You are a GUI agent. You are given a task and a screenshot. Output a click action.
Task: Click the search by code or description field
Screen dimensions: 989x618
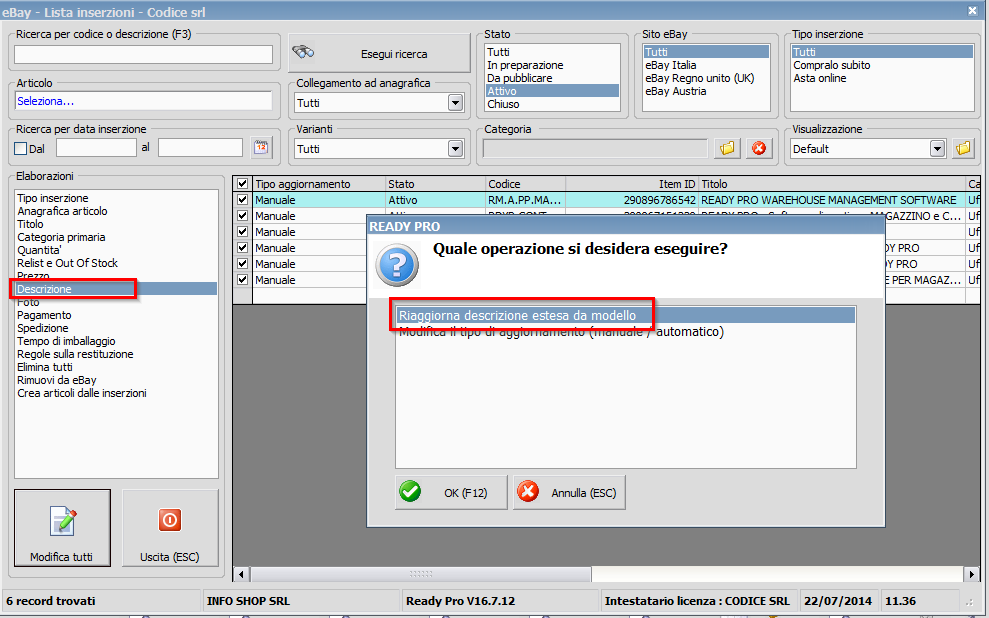(x=143, y=54)
